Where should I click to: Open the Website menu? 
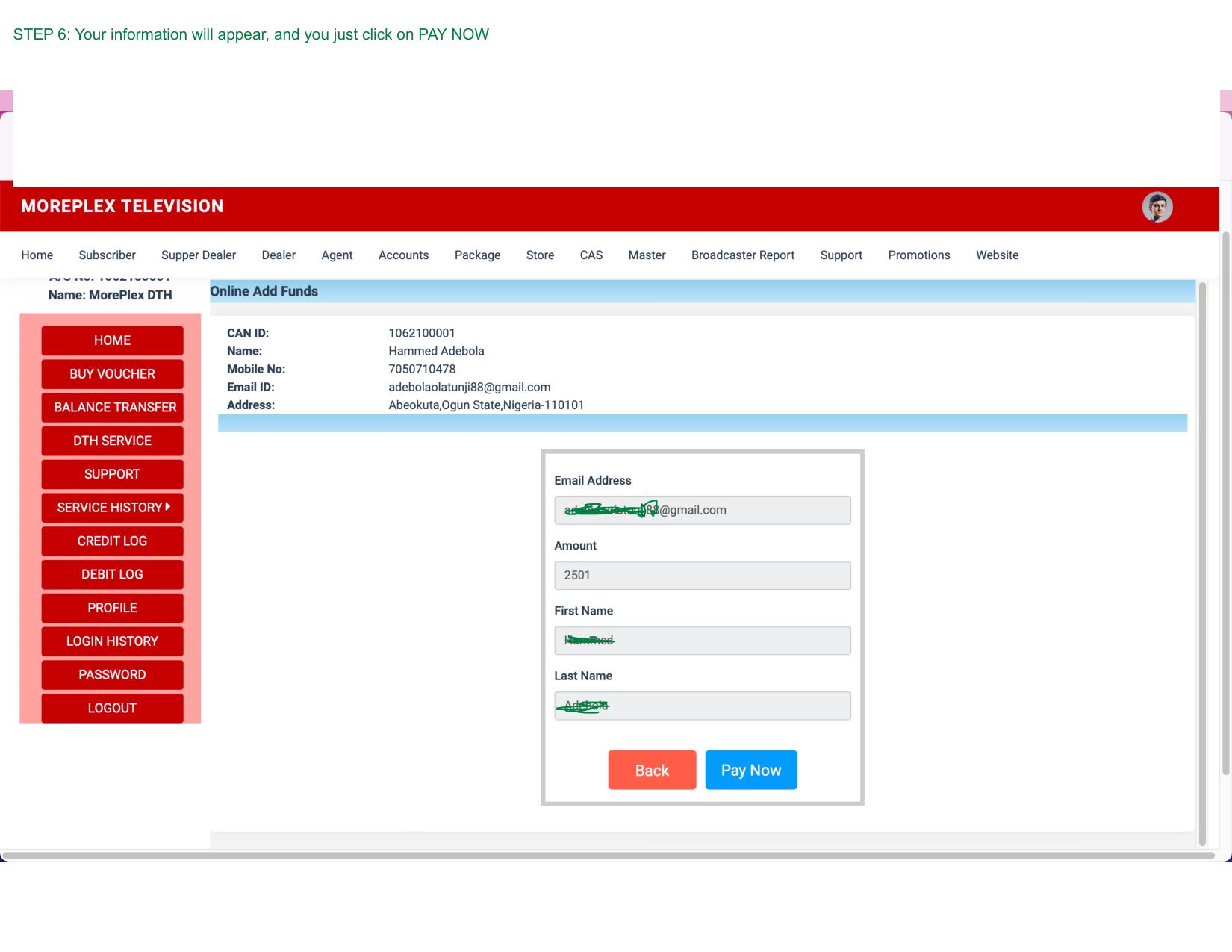[998, 255]
